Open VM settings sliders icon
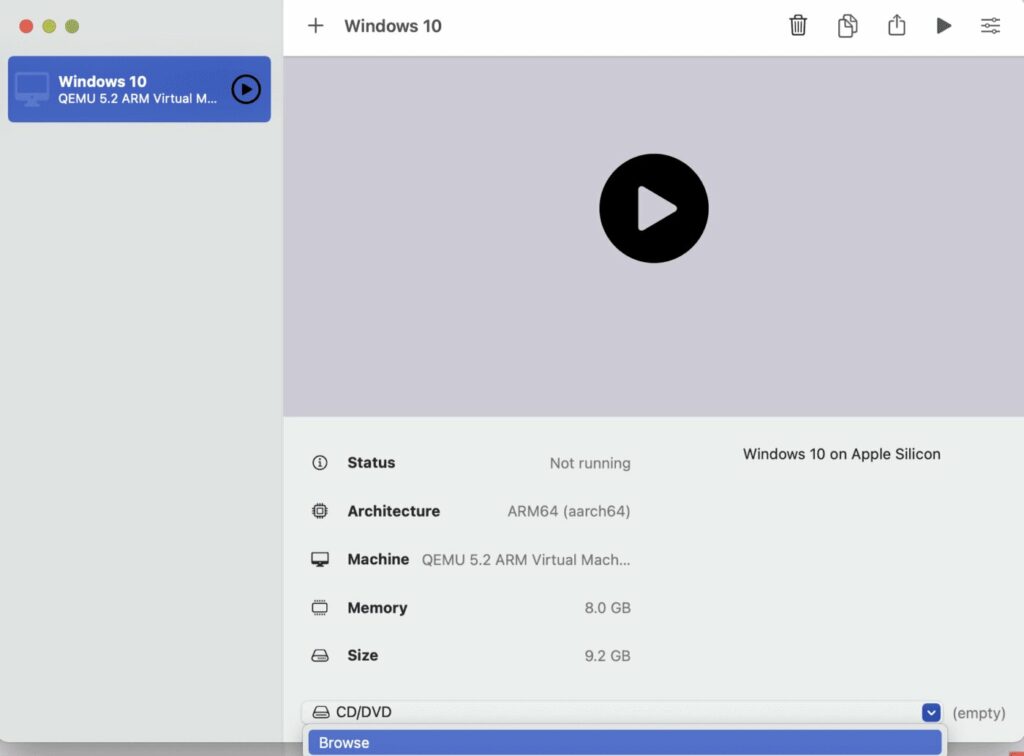 click(x=990, y=25)
